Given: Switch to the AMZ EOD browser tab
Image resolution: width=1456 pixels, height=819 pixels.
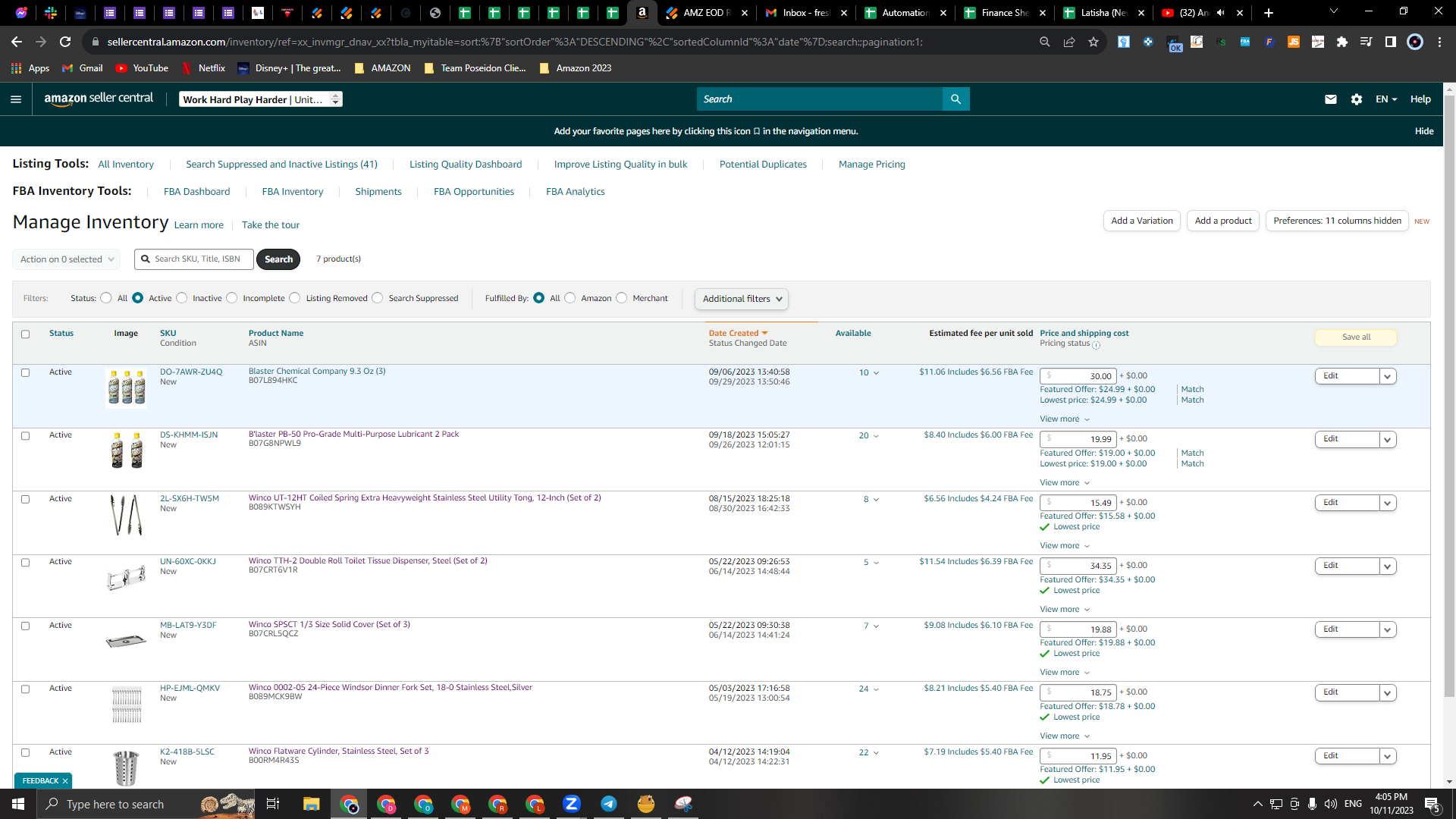Looking at the screenshot, I should pyautogui.click(x=707, y=13).
